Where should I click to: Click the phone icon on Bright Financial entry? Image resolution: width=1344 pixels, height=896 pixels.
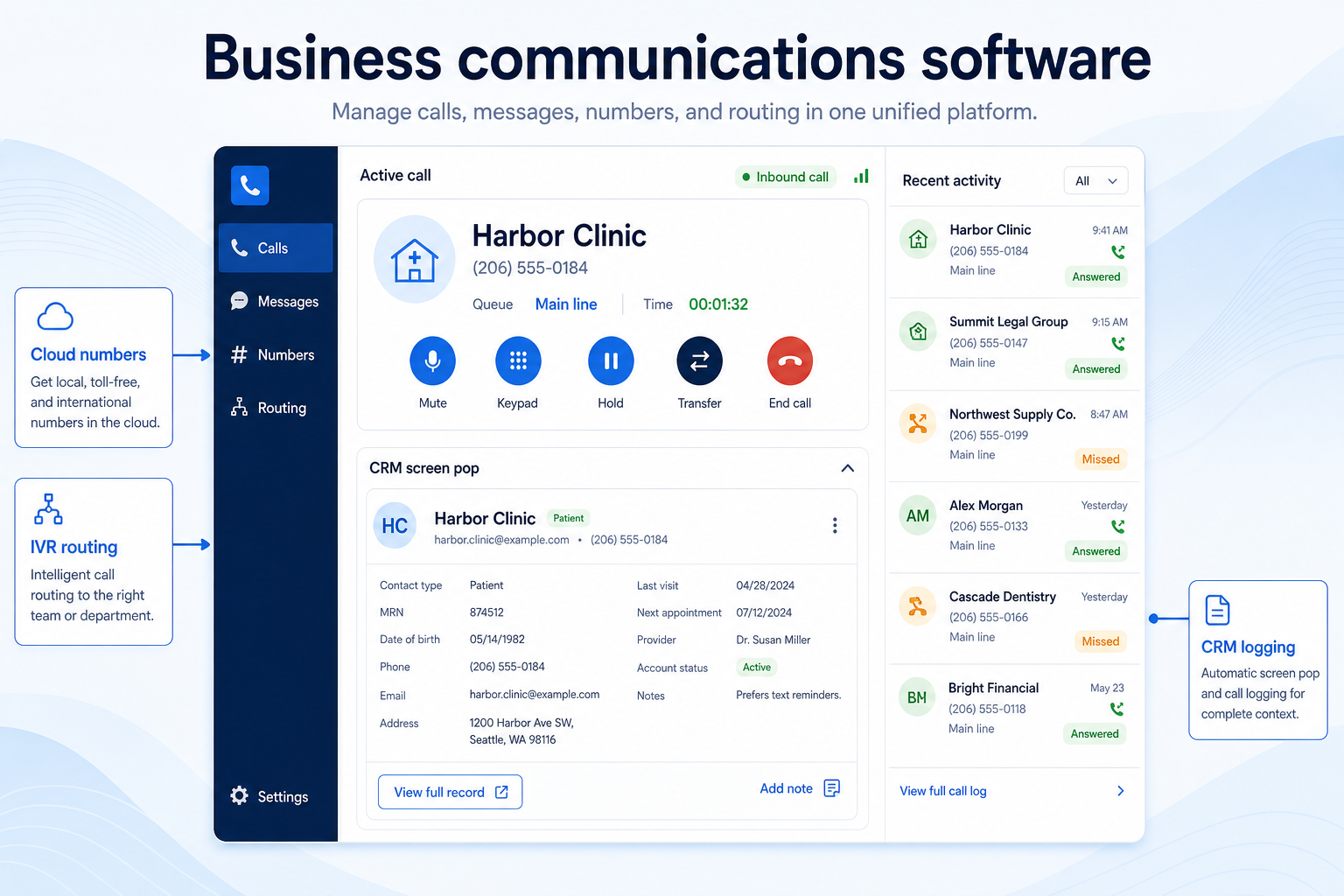[x=1117, y=709]
